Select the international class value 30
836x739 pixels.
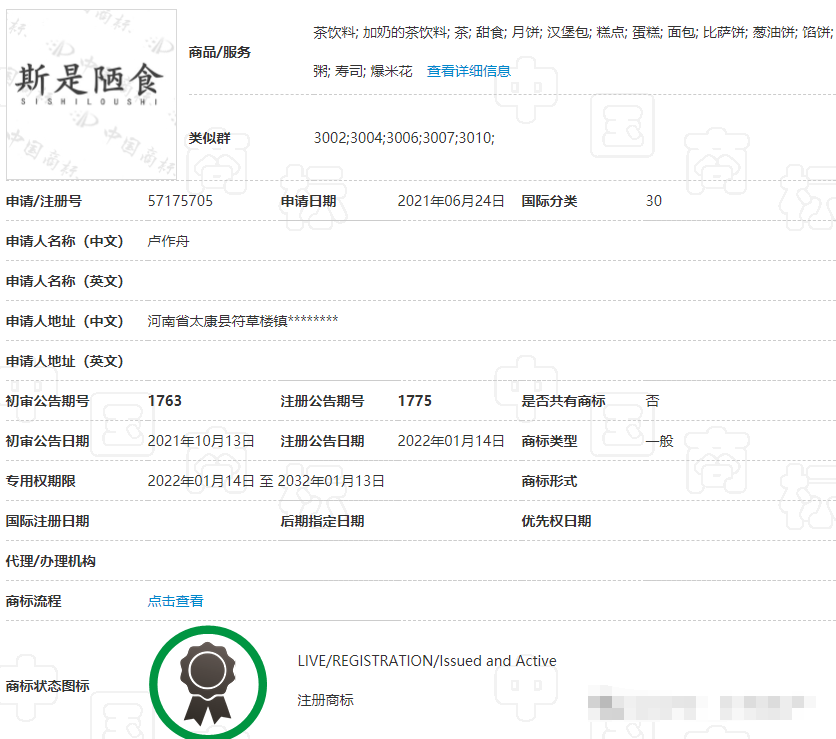(654, 201)
